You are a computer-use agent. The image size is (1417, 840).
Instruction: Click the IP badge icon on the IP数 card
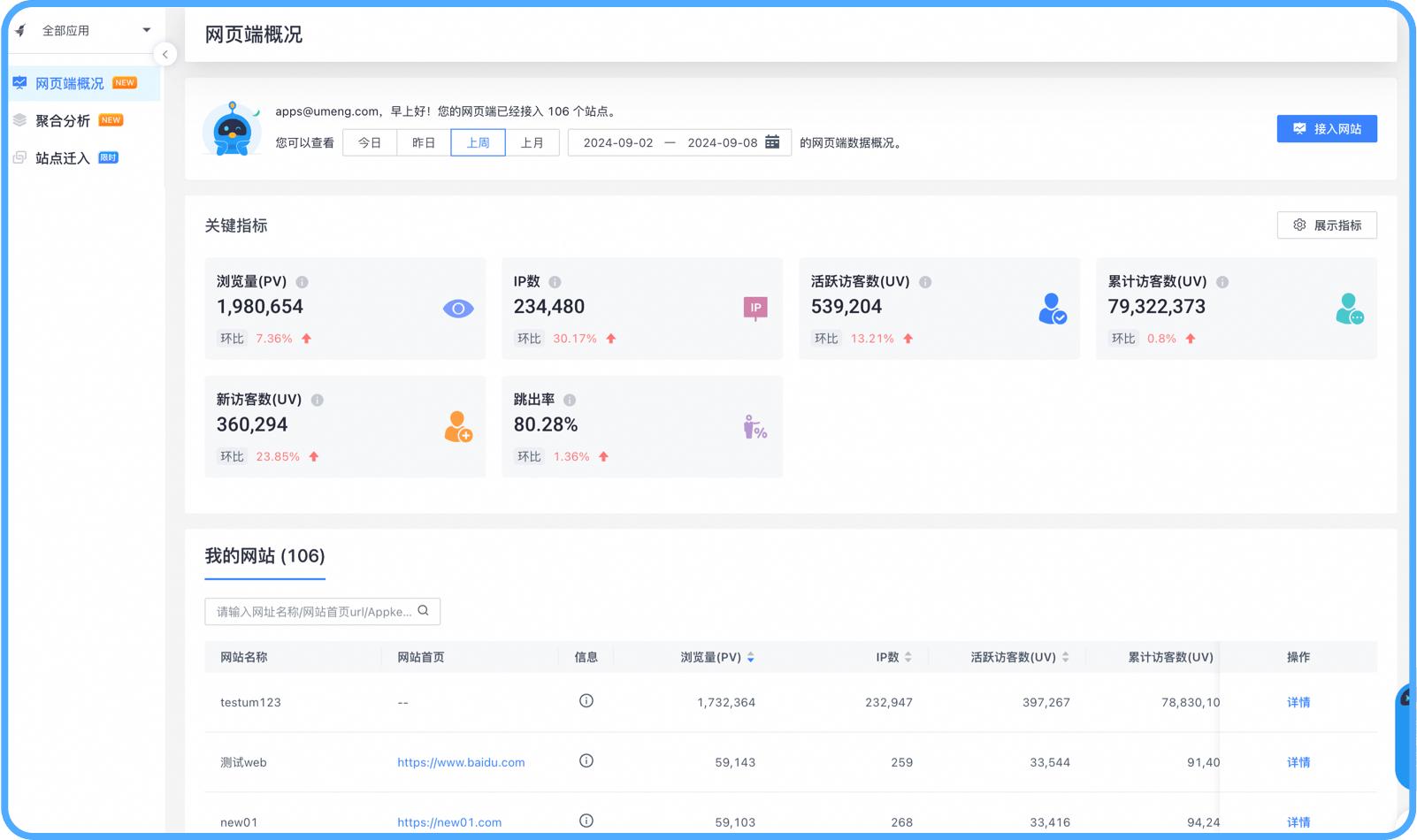point(754,308)
